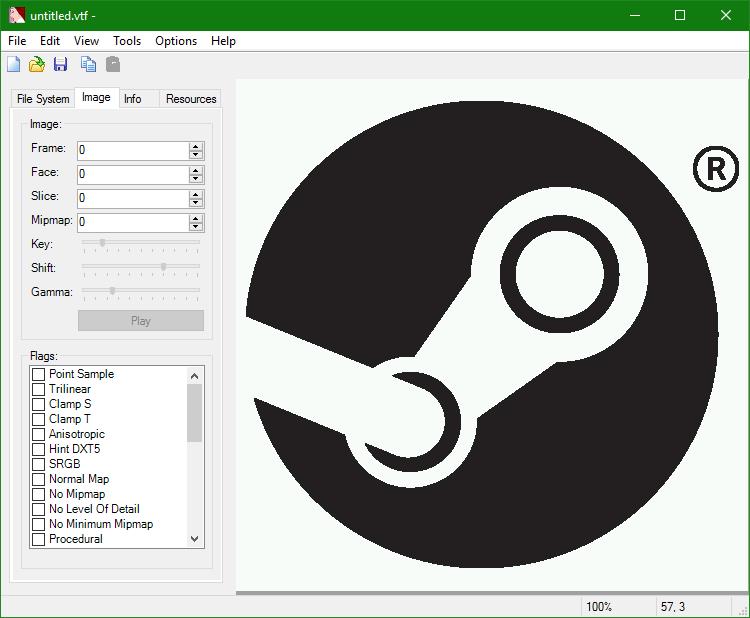Click the Flags list scrollbar thumb

(195, 413)
